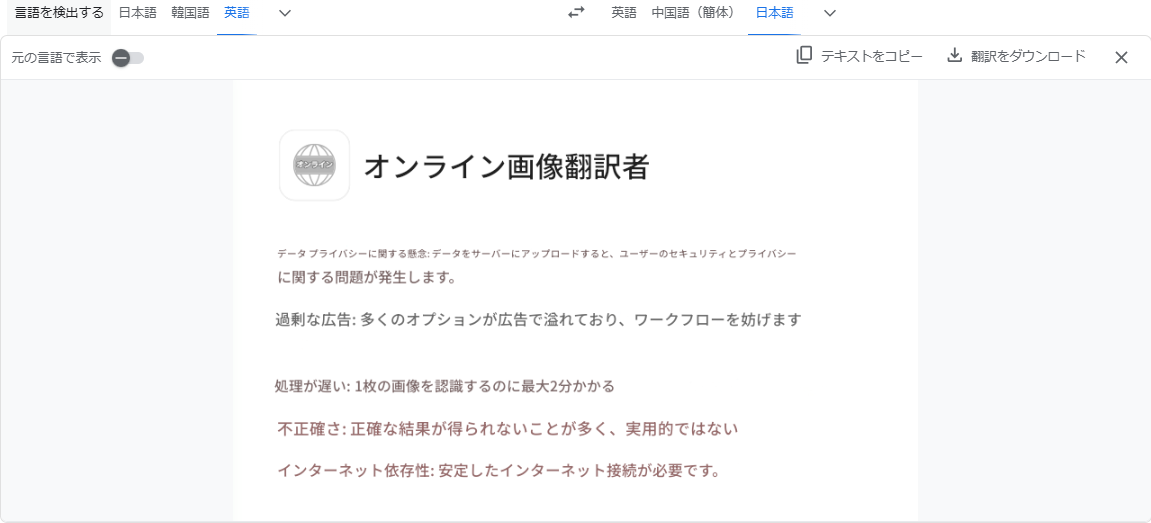
Task: Click the heading オンライン画像翻訳者
Action: (506, 167)
